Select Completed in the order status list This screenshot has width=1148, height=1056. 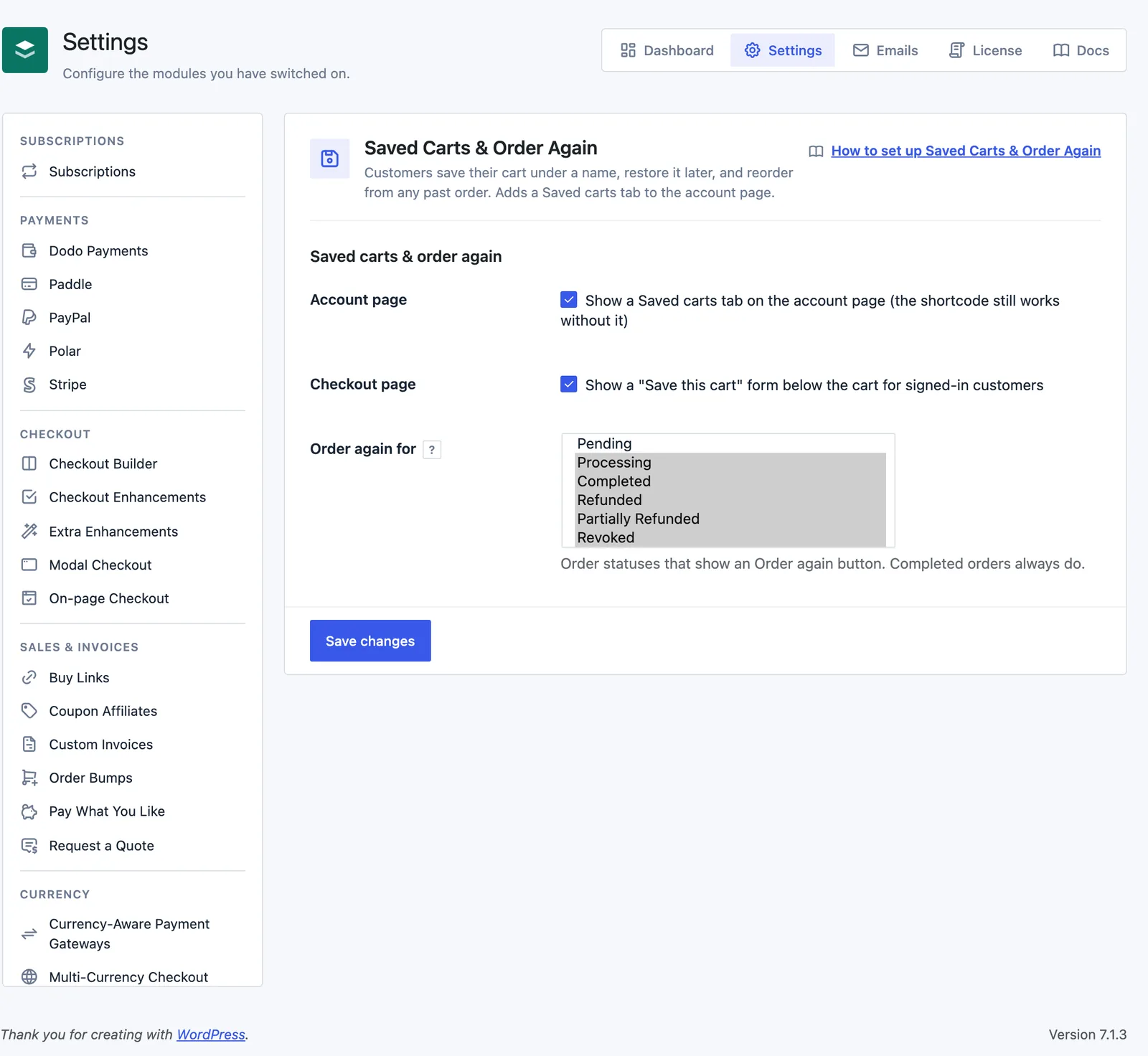tap(730, 481)
